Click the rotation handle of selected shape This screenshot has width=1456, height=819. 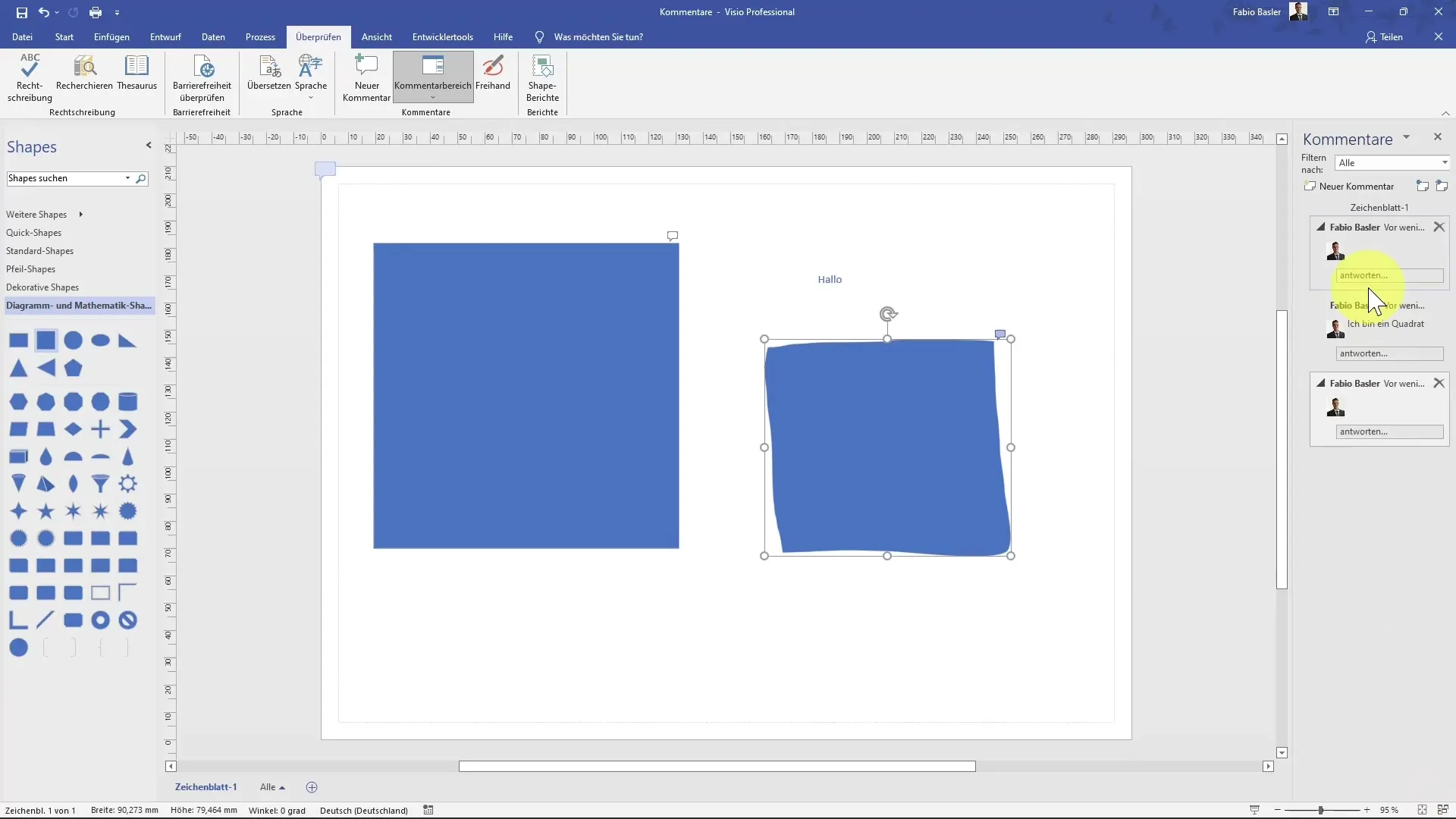[x=888, y=313]
